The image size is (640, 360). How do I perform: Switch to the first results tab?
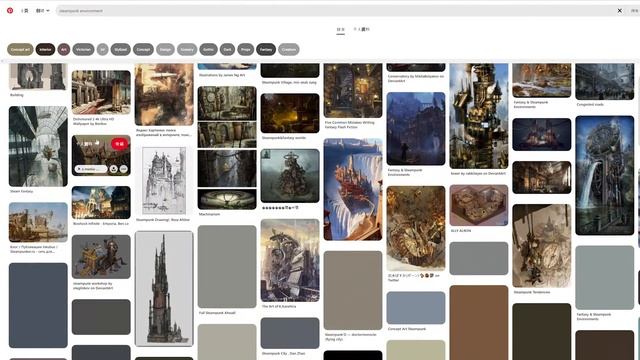(340, 29)
